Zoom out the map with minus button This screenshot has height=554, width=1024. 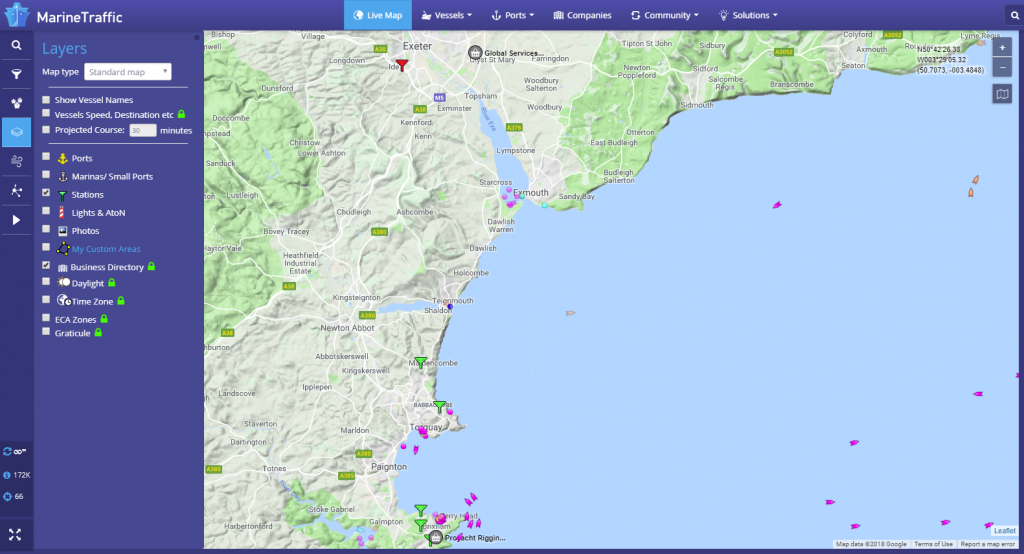(1003, 67)
